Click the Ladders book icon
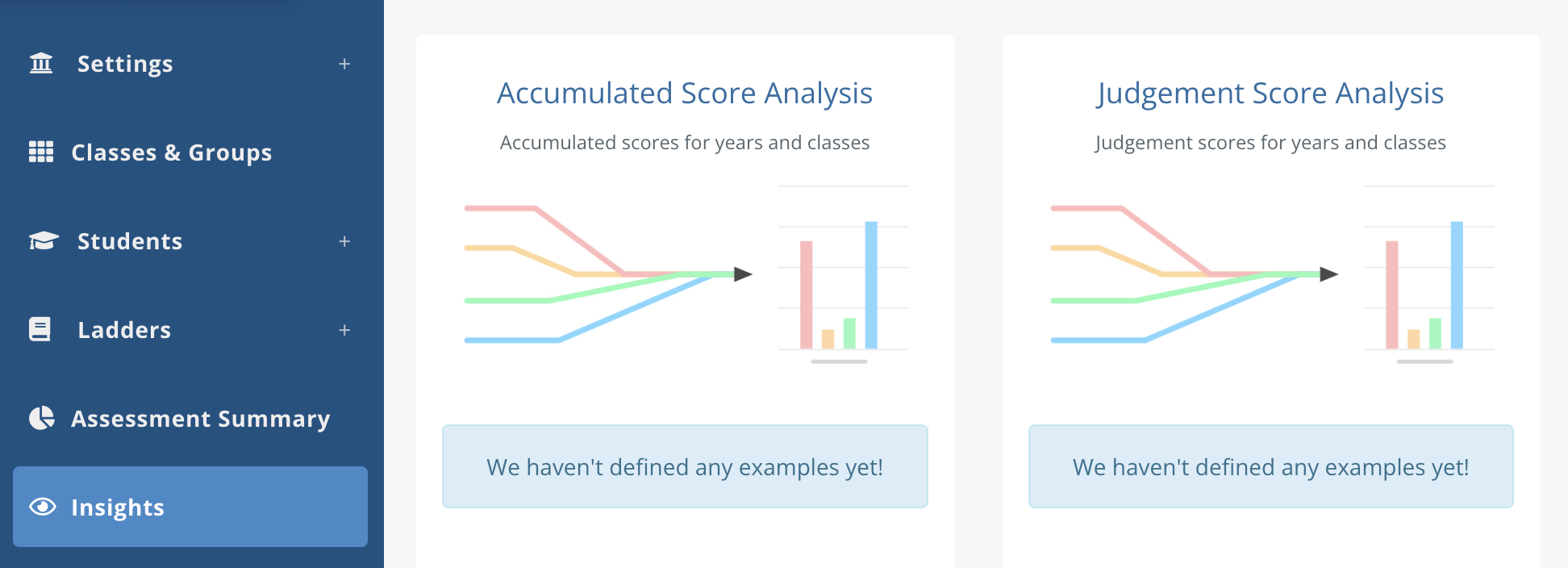 pos(40,329)
